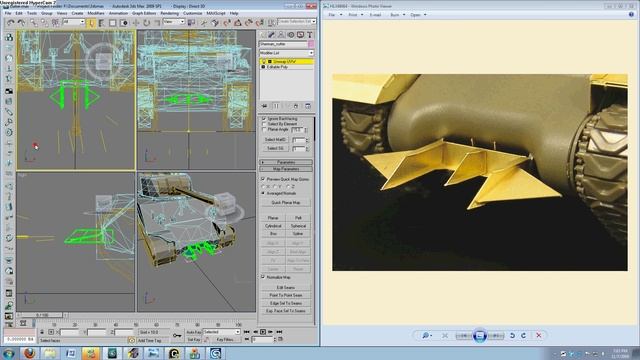Toggle Select By Element checkbox

coord(264,124)
